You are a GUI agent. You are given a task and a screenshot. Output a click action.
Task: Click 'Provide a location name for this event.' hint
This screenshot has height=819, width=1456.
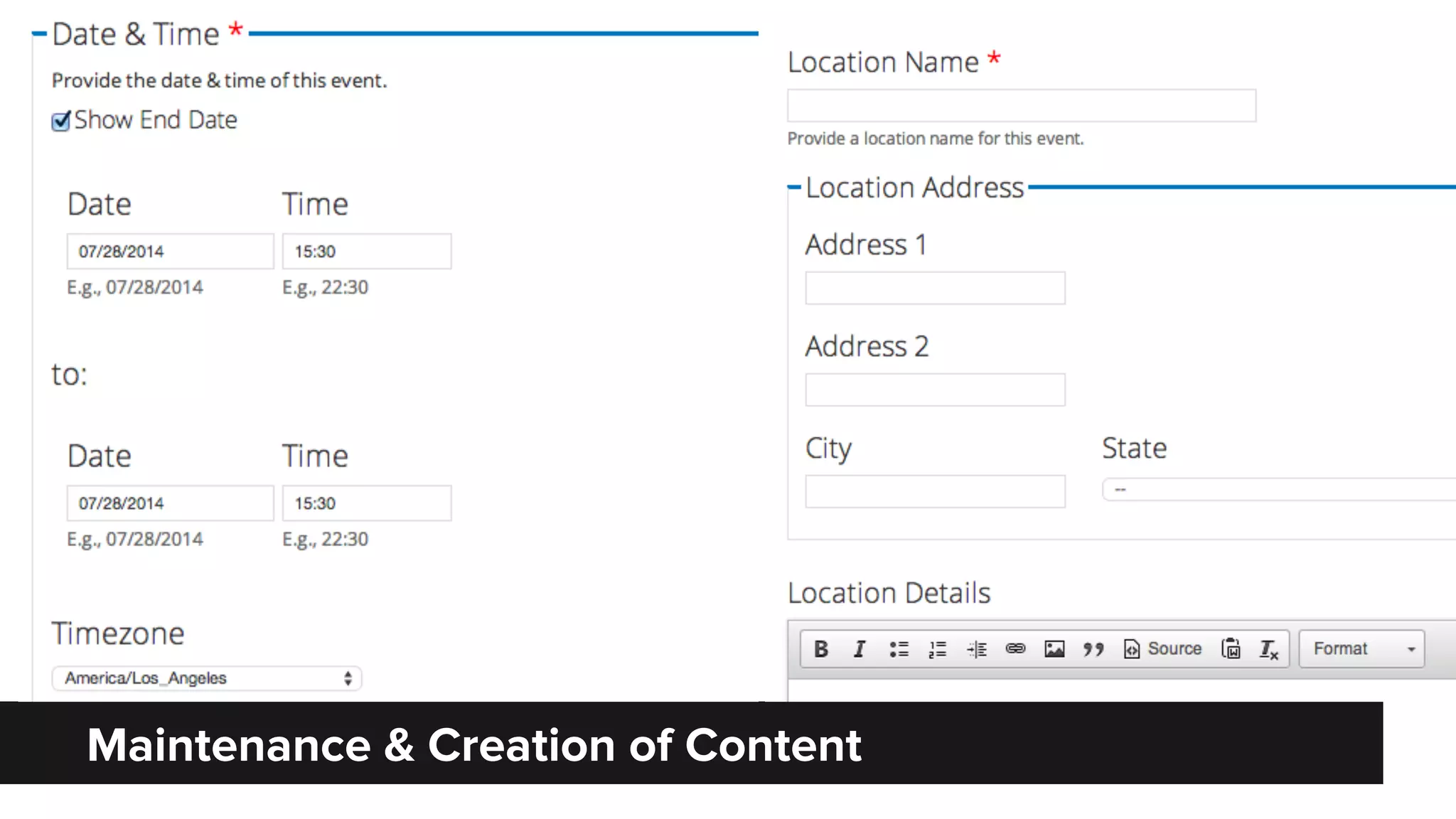[936, 139]
